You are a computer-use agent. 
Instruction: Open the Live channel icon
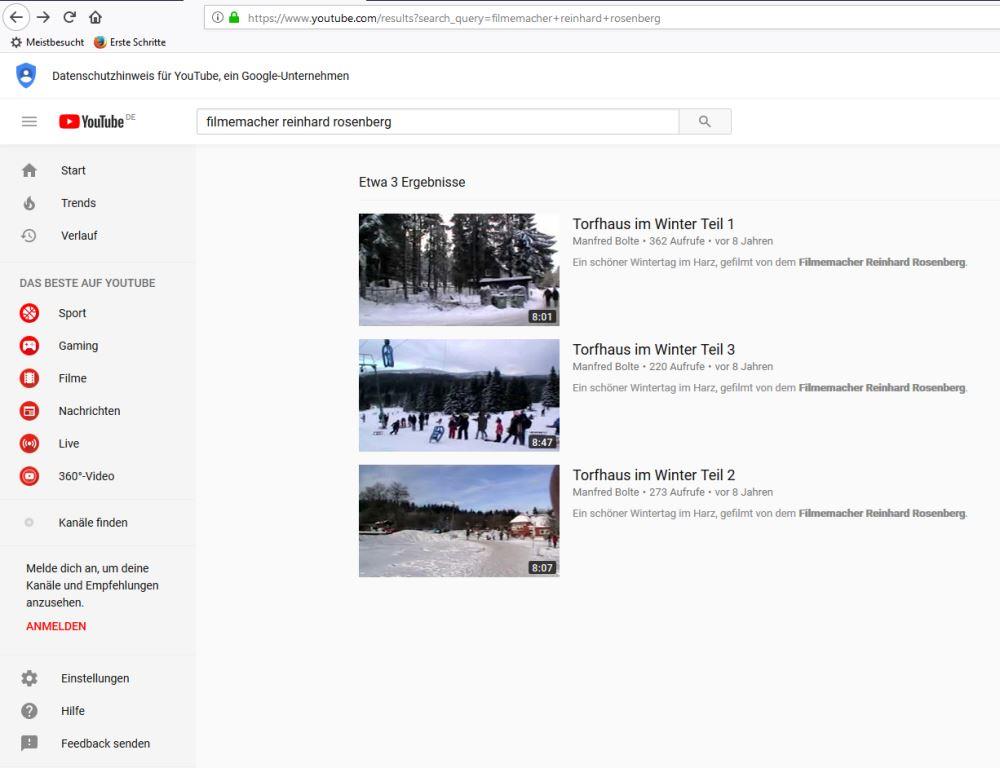click(x=29, y=443)
